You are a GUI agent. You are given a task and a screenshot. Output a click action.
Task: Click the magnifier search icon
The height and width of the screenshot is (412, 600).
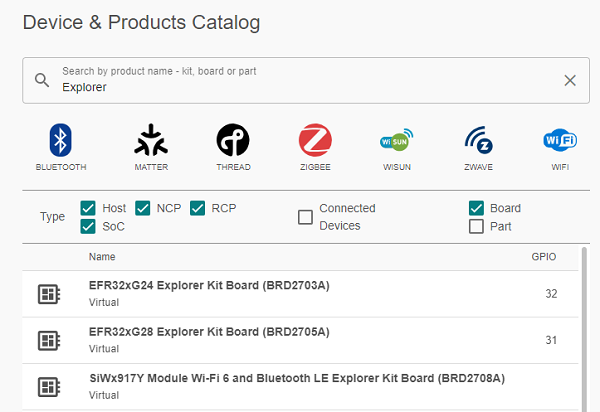tap(42, 80)
